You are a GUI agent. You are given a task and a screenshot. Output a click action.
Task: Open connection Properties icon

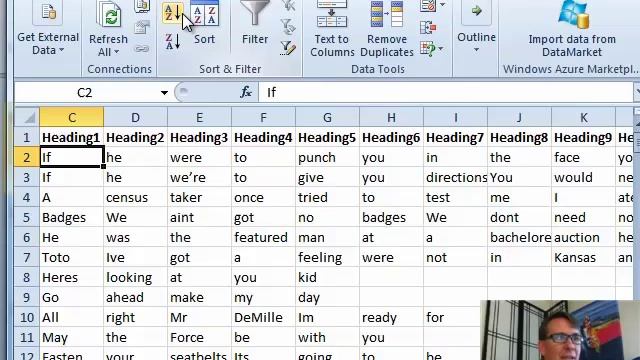click(142, 27)
